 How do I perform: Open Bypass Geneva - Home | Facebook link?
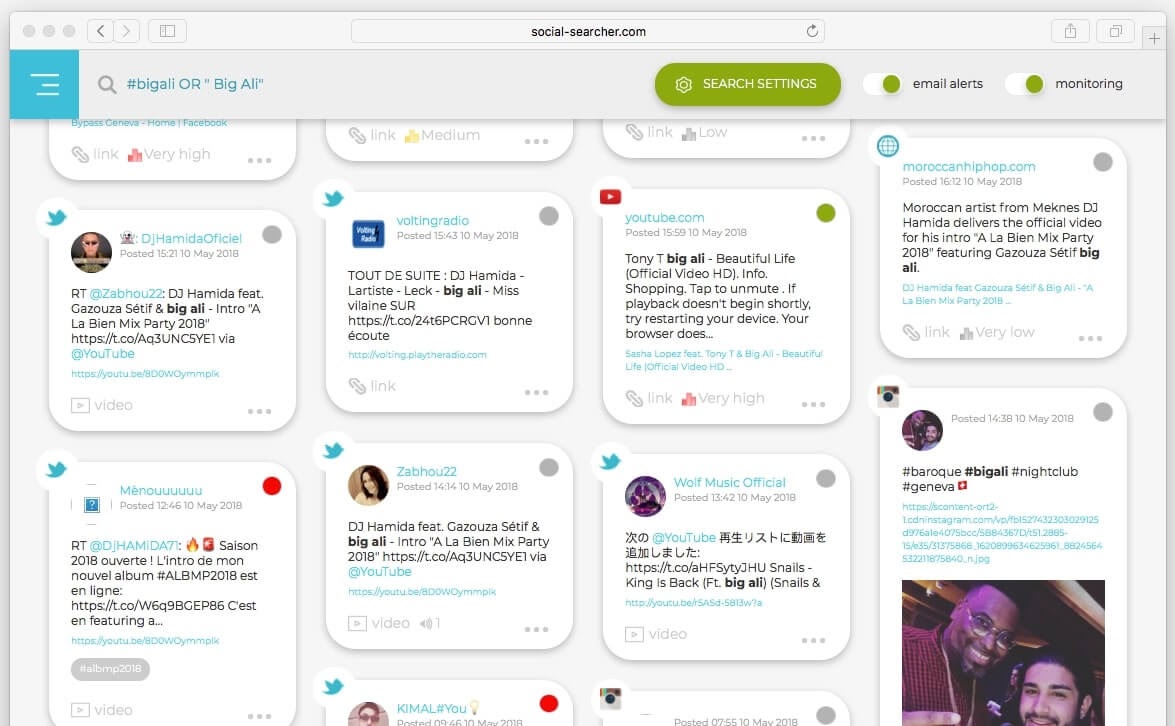tap(149, 123)
